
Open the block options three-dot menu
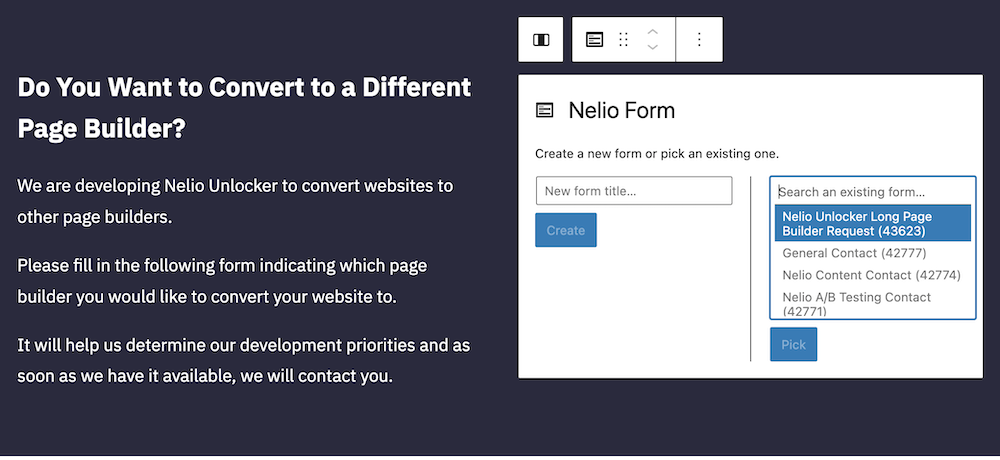click(x=699, y=40)
